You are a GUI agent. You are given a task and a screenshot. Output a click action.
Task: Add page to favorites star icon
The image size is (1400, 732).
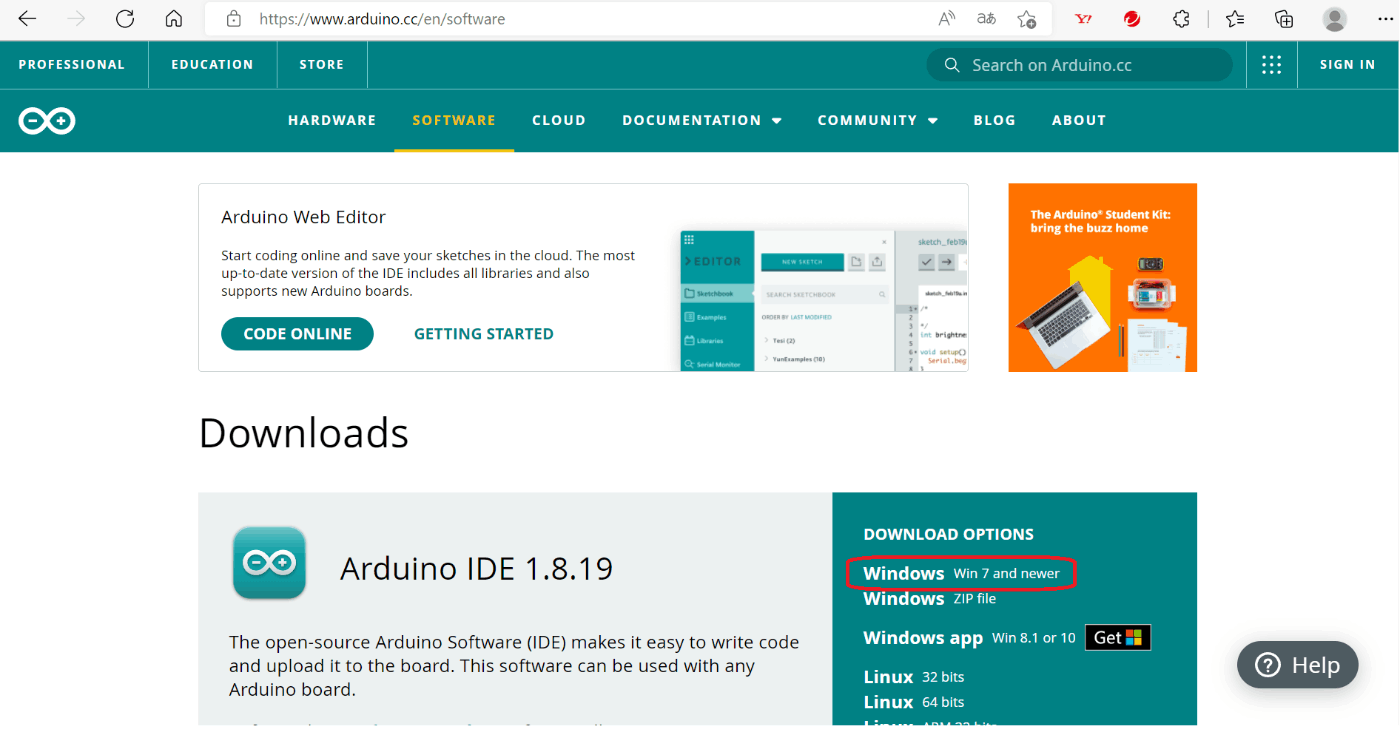coord(1027,19)
